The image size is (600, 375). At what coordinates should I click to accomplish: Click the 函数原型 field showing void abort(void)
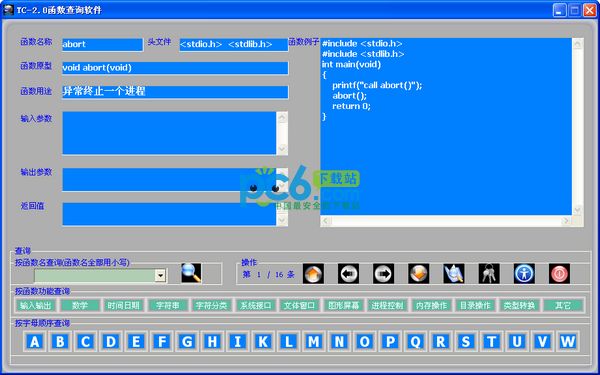[175, 68]
